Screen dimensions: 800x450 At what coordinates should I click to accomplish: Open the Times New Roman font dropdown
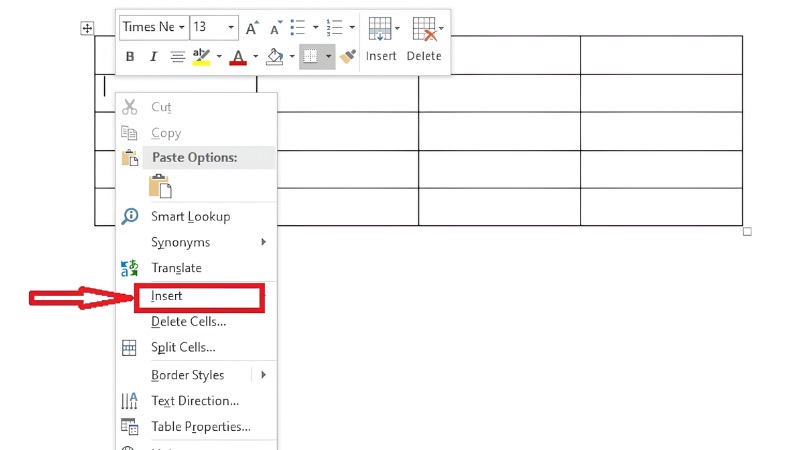[182, 27]
